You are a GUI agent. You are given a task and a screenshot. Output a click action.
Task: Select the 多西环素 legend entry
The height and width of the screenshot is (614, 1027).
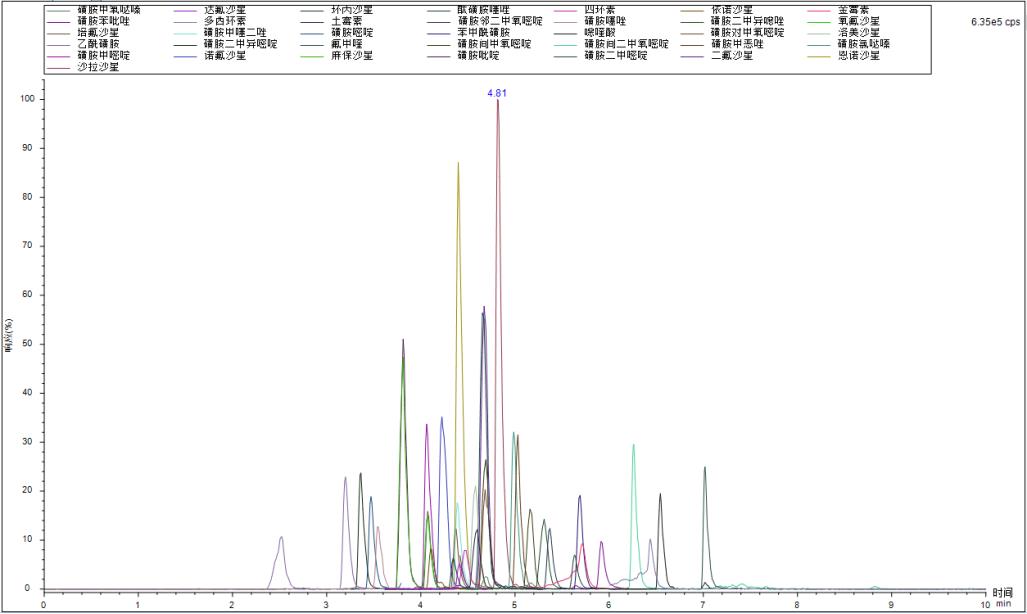coord(224,20)
